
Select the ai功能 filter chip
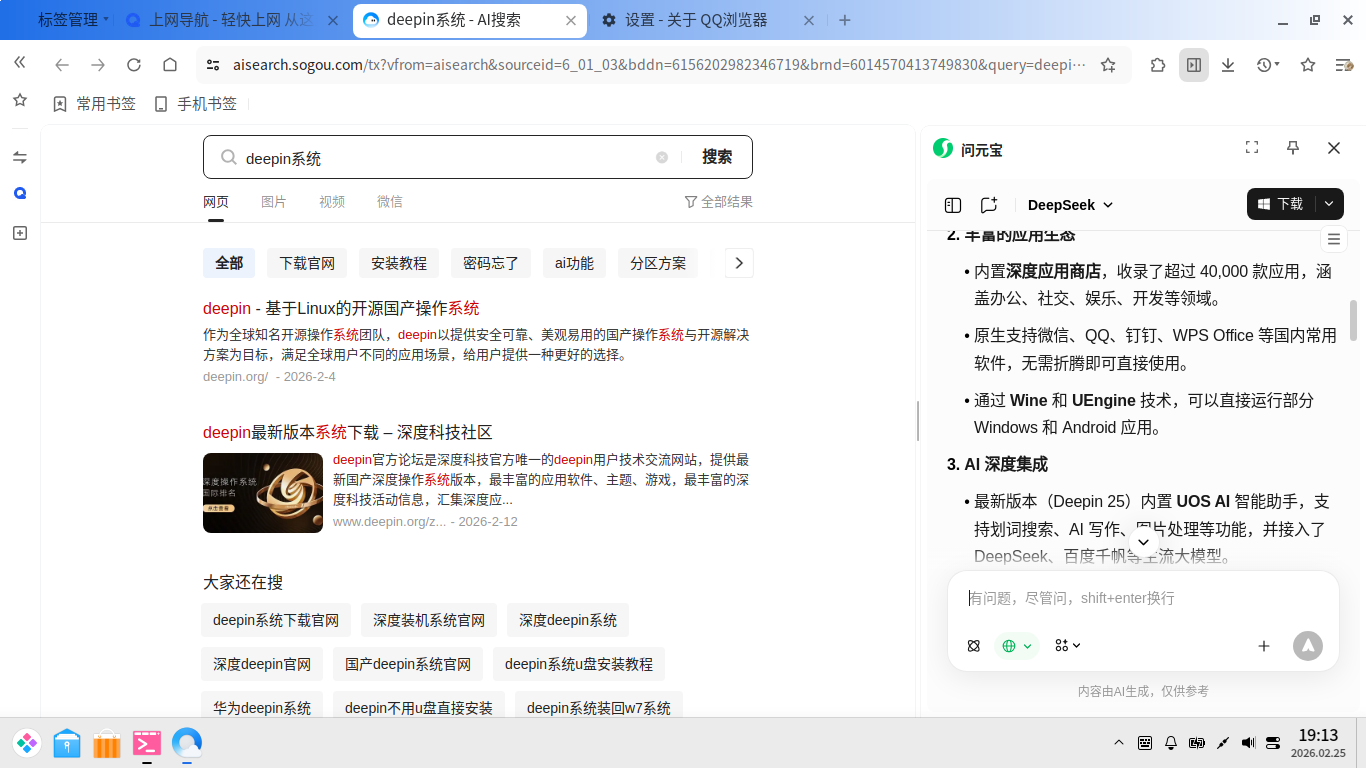pos(574,263)
